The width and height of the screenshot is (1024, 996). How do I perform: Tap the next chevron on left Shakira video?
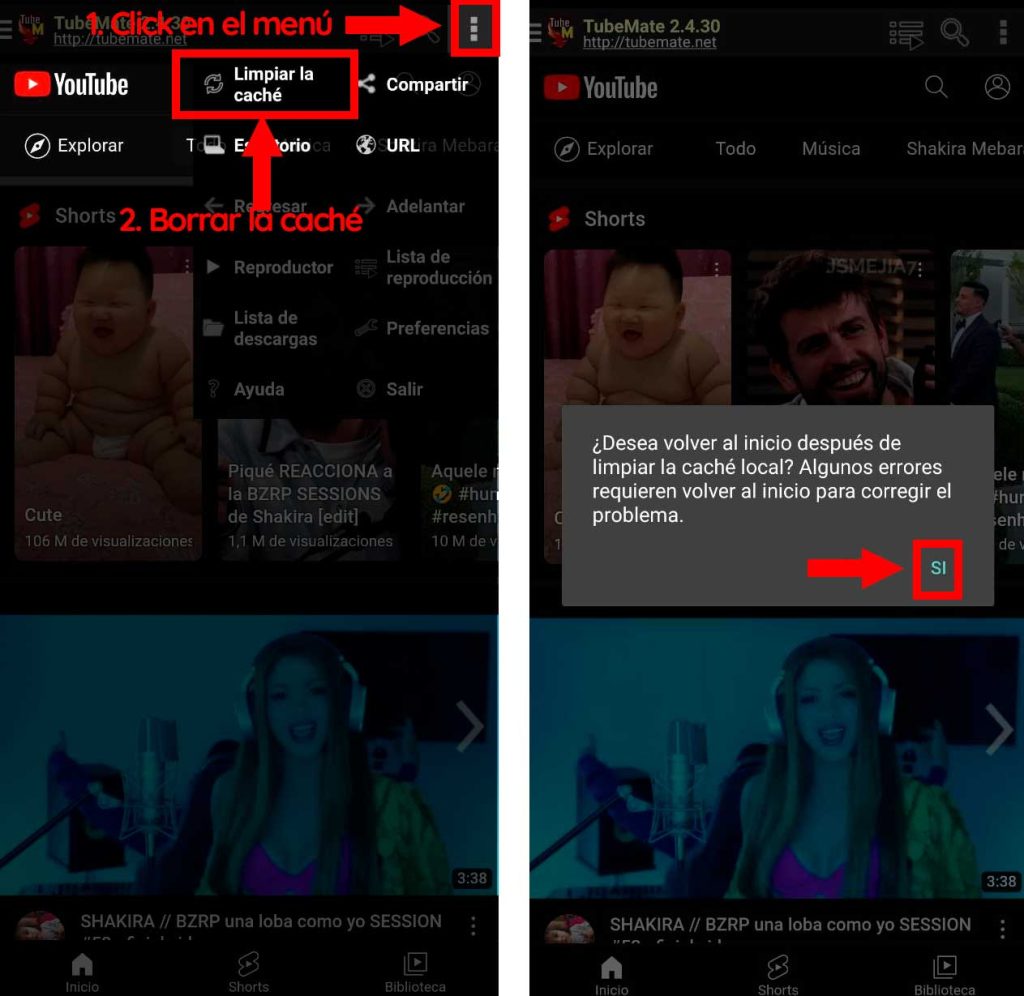click(470, 726)
